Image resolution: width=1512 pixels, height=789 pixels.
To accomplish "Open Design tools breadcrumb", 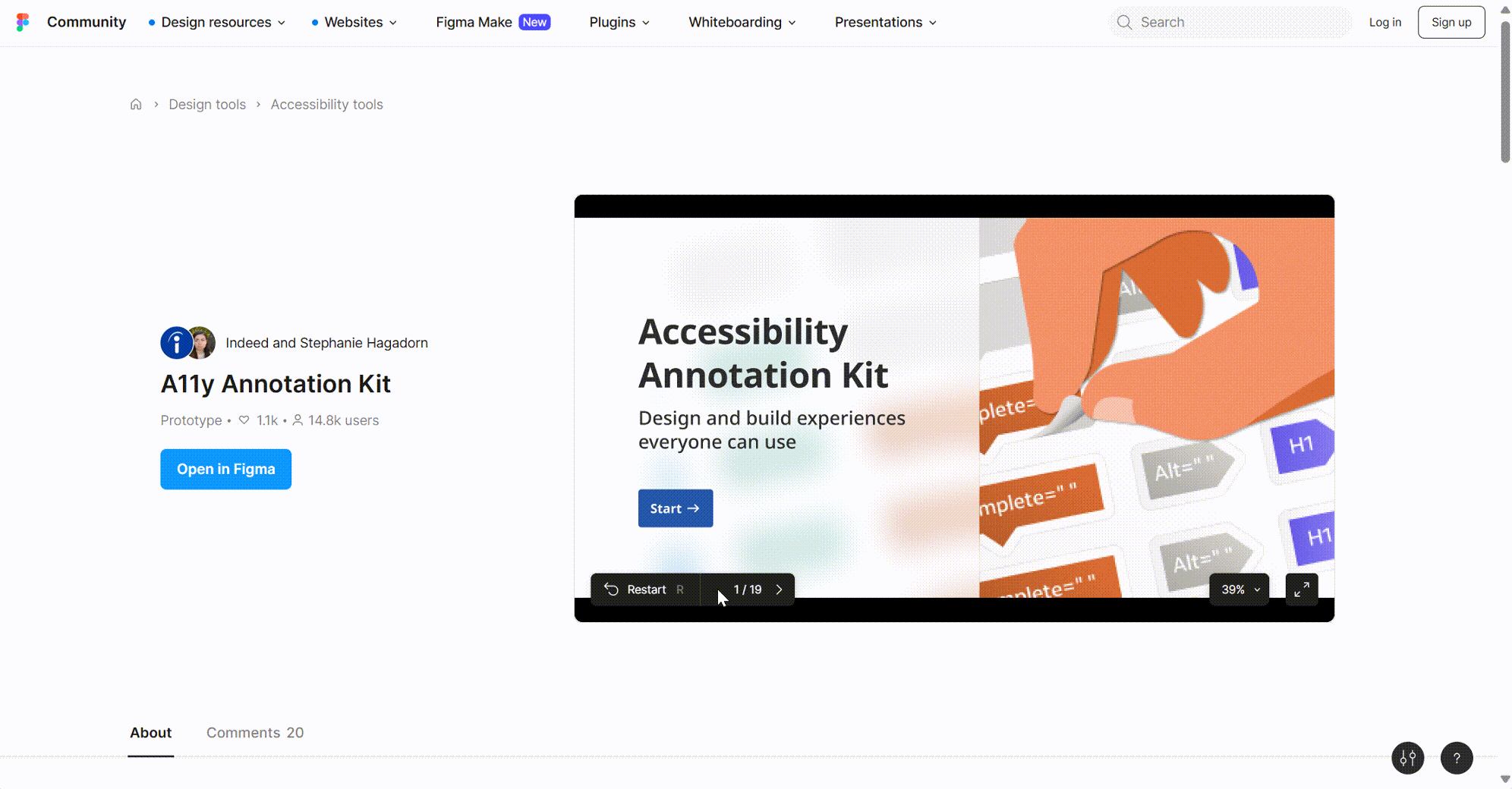I will point(207,104).
